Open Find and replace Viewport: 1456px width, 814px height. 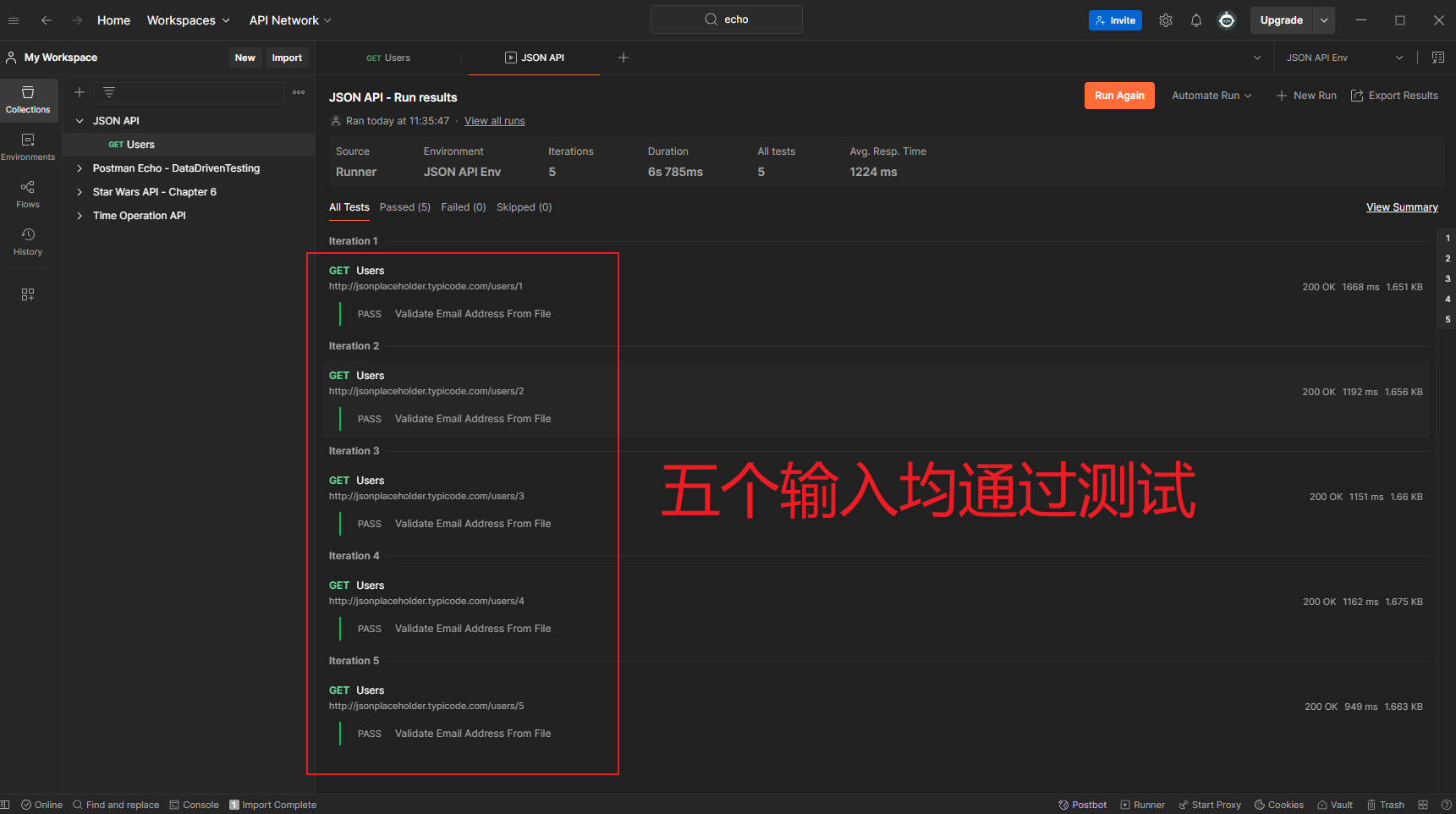pos(116,805)
